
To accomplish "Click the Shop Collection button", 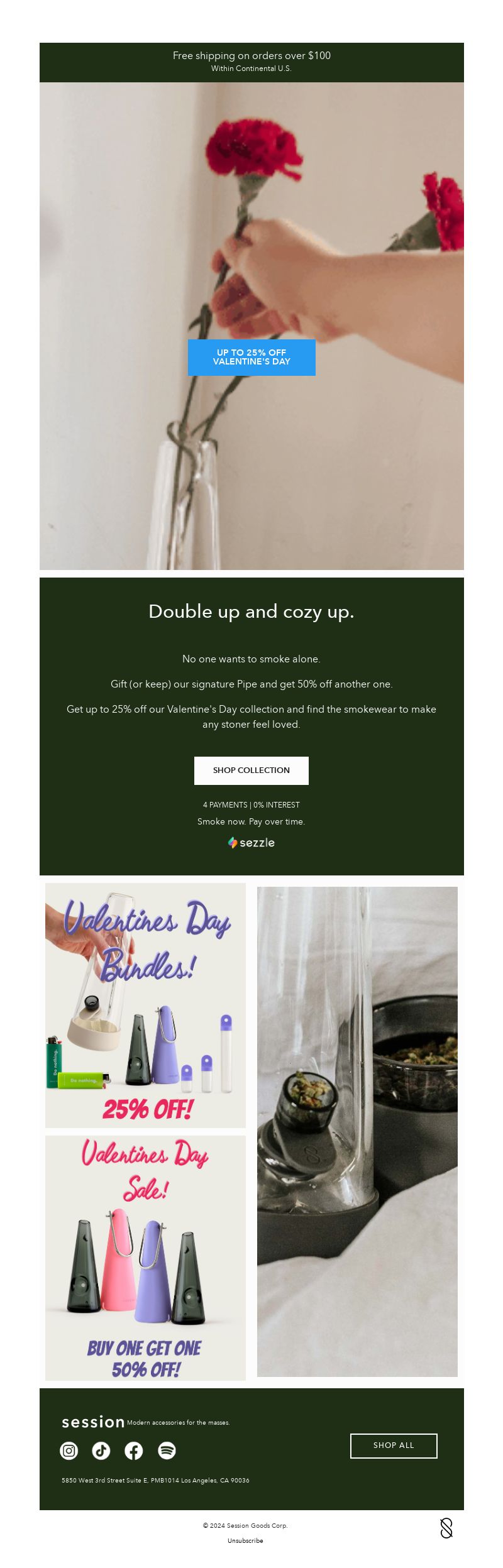I will [x=251, y=770].
